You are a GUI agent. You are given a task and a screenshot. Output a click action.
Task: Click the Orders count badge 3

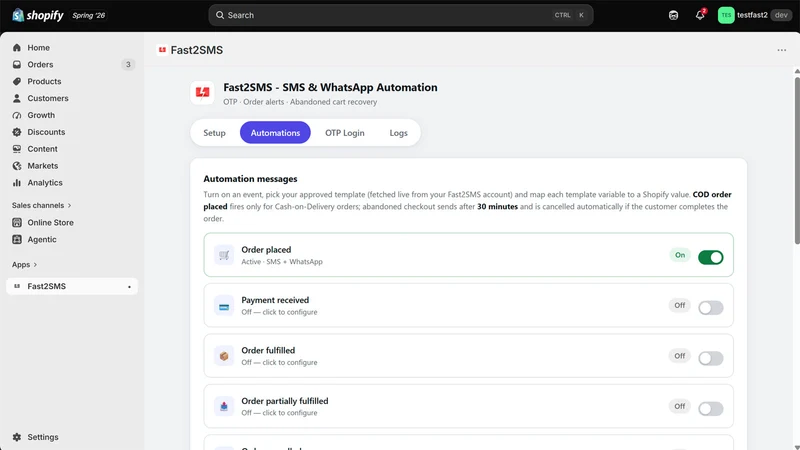pyautogui.click(x=128, y=64)
